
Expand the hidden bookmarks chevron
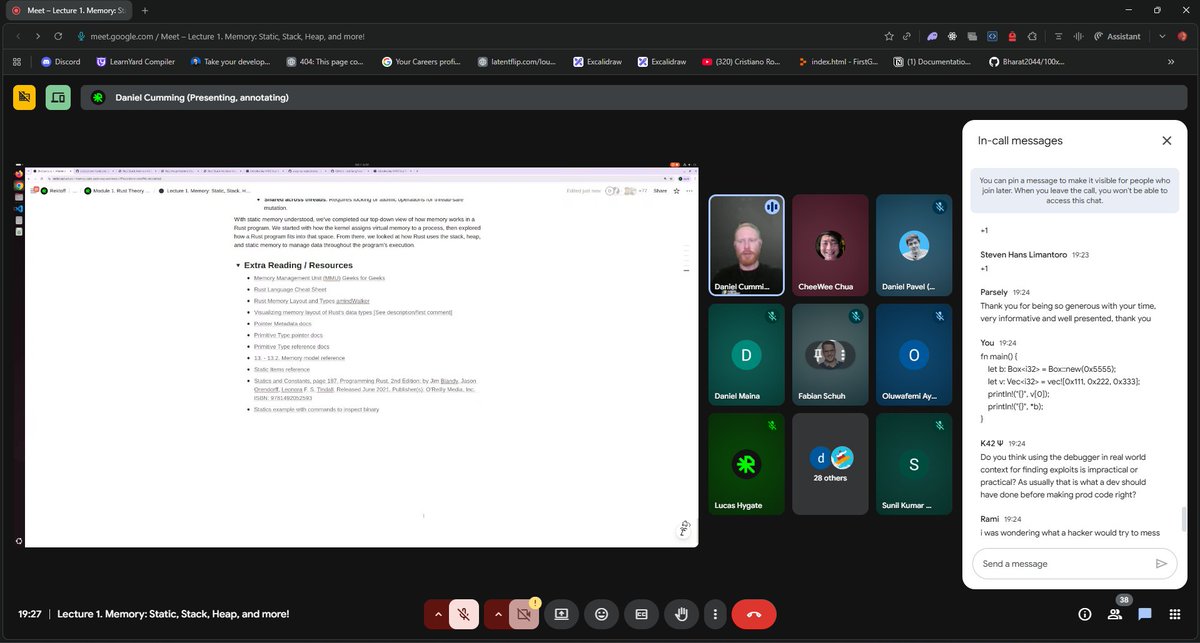[1171, 61]
